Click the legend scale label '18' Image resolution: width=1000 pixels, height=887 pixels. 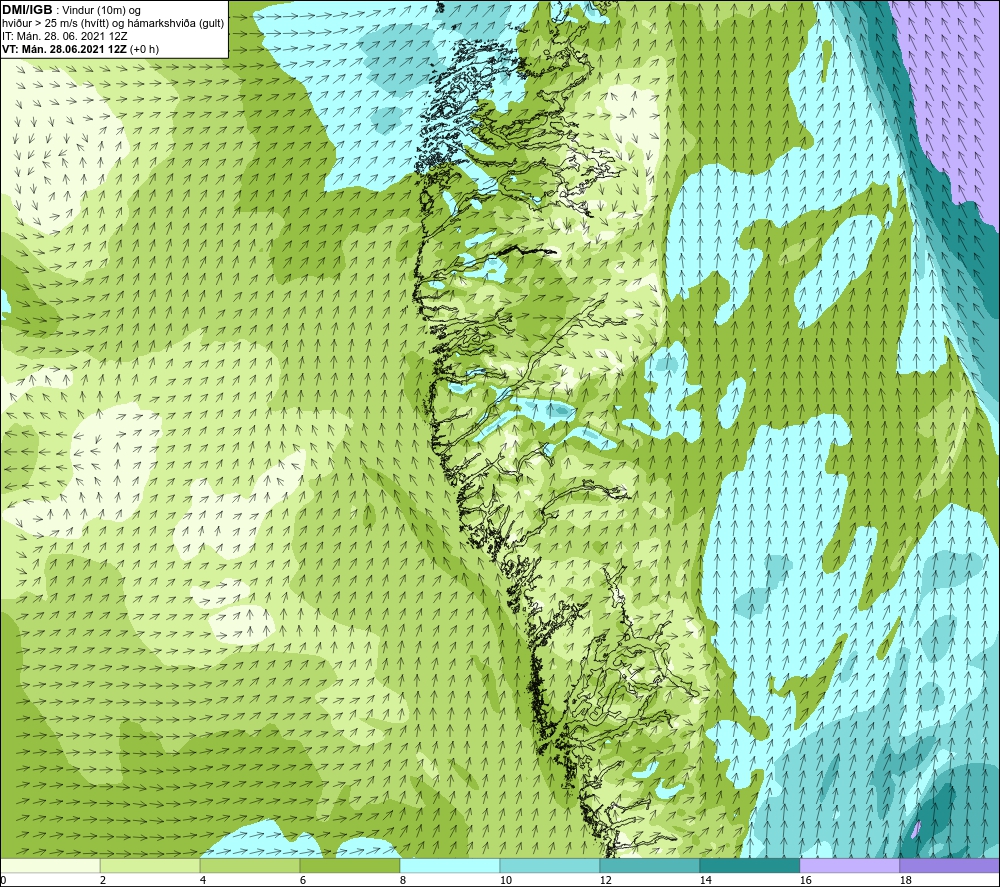(905, 881)
